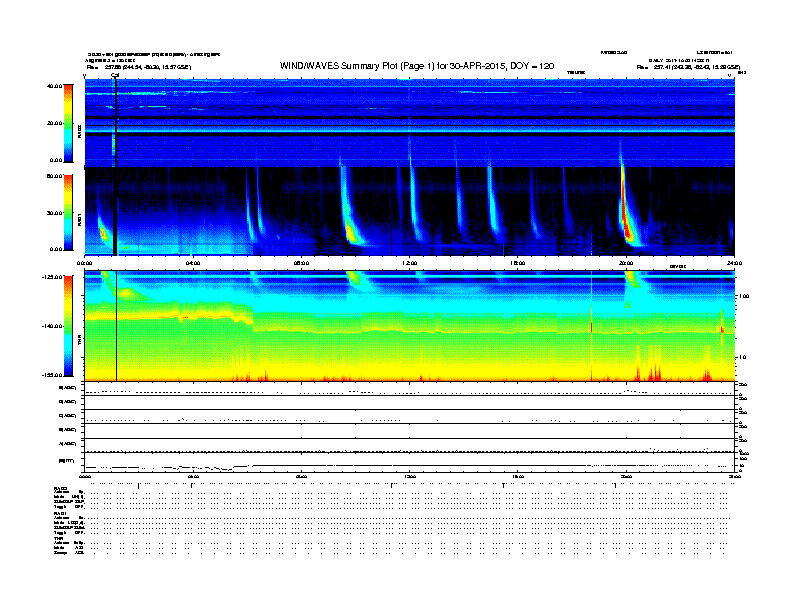Click the yellow-green burst near 10:00 in RAD1

pos(352,232)
